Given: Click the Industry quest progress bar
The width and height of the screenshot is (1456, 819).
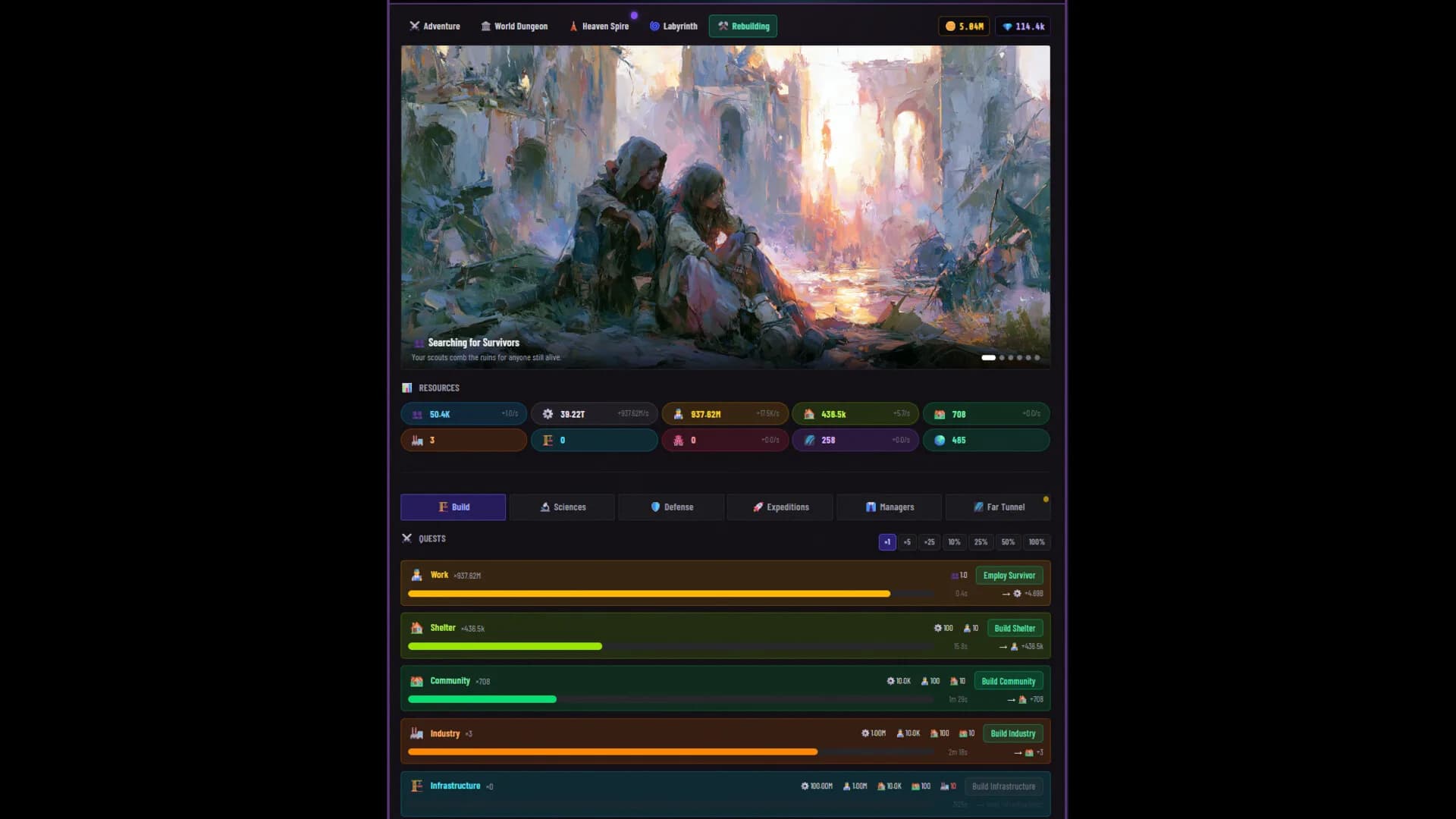Looking at the screenshot, I should [671, 752].
